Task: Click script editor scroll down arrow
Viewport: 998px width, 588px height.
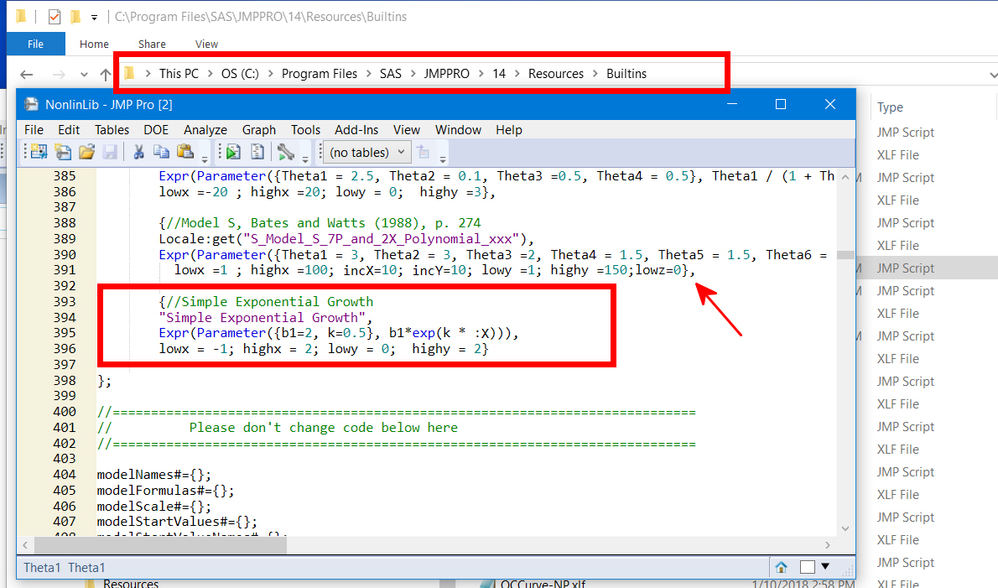Action: 845,528
